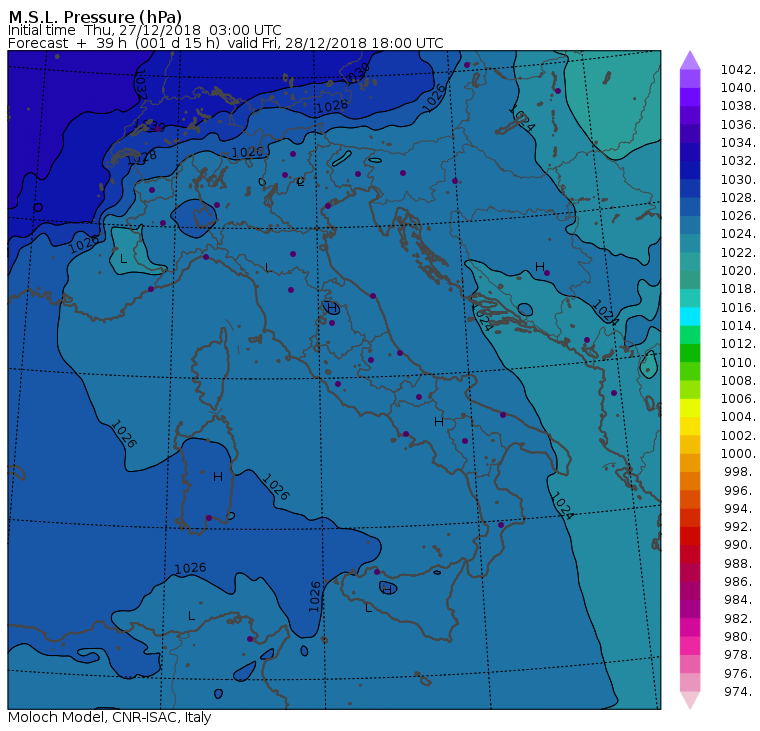
Task: Click the 1038. legend value
Action: point(738,106)
